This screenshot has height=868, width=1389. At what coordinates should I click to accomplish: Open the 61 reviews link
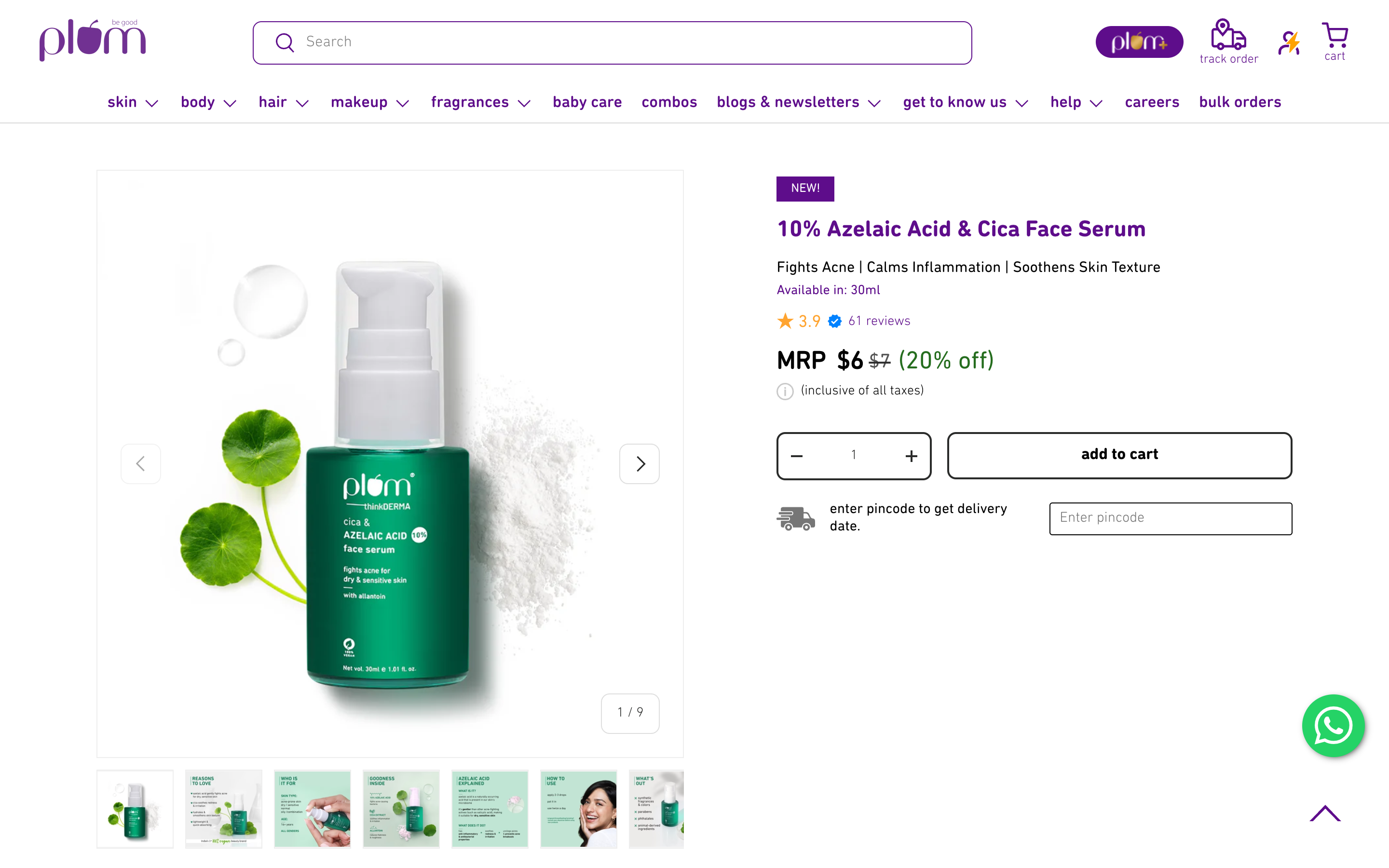[x=879, y=321]
